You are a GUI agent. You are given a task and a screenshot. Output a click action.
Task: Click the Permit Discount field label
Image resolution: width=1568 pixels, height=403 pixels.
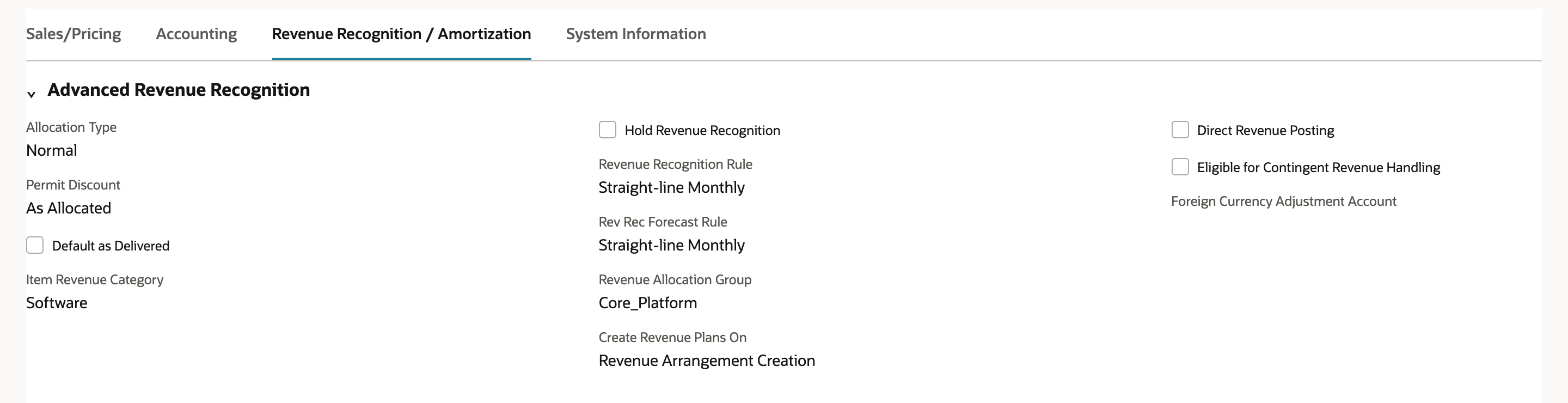coord(73,185)
